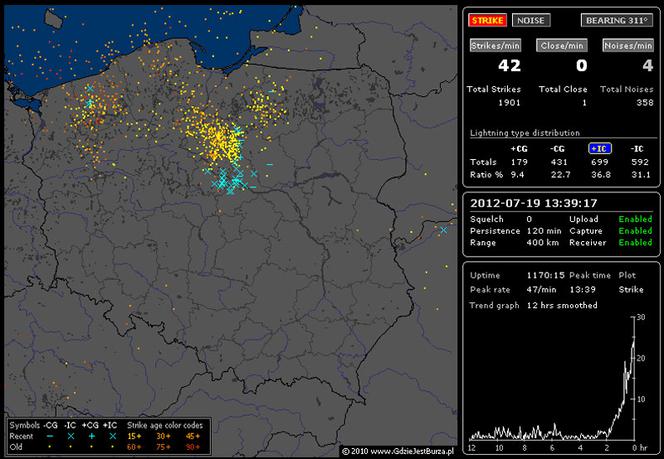Click the recent +IC cross symbol in legend
664x459 pixels.
coord(112,436)
